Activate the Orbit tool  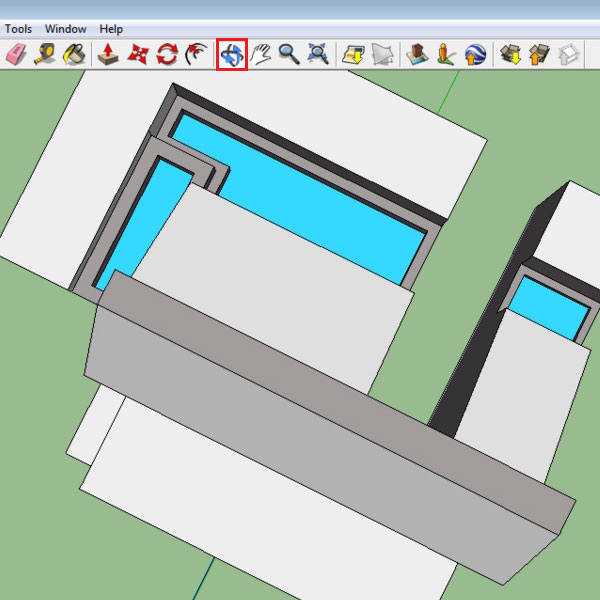tap(232, 54)
